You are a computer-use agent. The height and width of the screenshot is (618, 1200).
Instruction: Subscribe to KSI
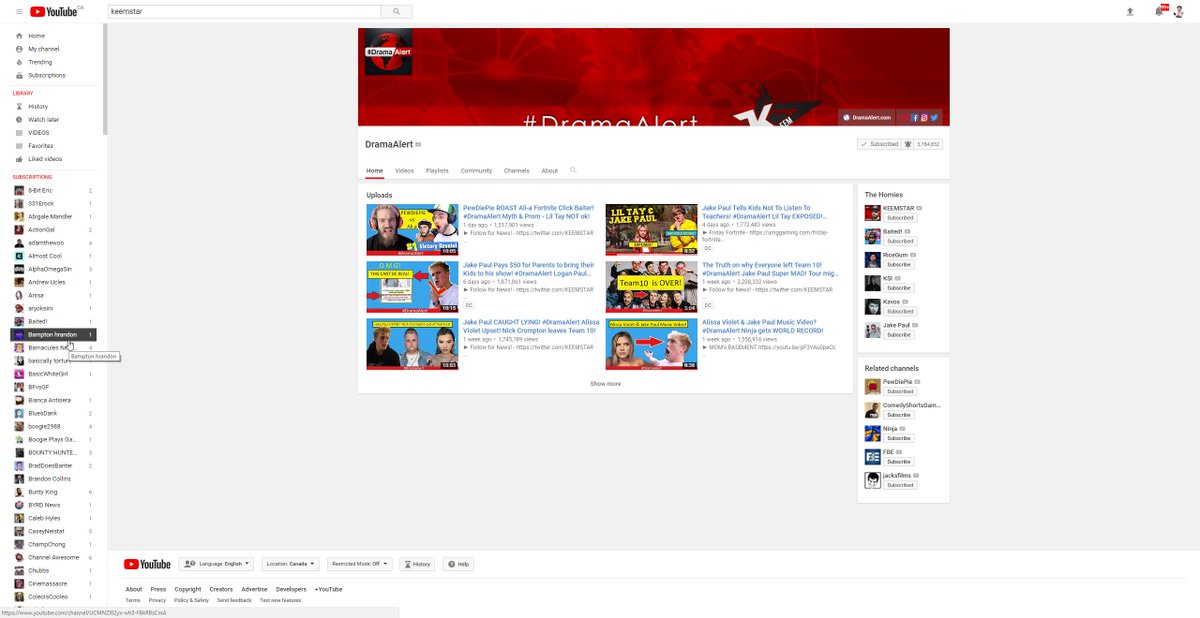(899, 288)
